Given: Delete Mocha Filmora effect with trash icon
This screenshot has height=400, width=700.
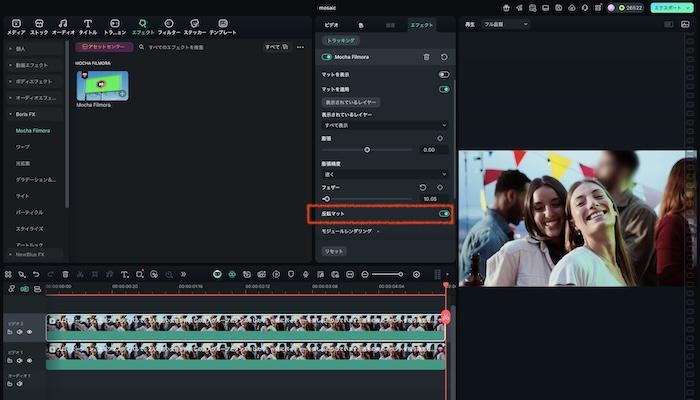Looking at the screenshot, I should [x=427, y=57].
